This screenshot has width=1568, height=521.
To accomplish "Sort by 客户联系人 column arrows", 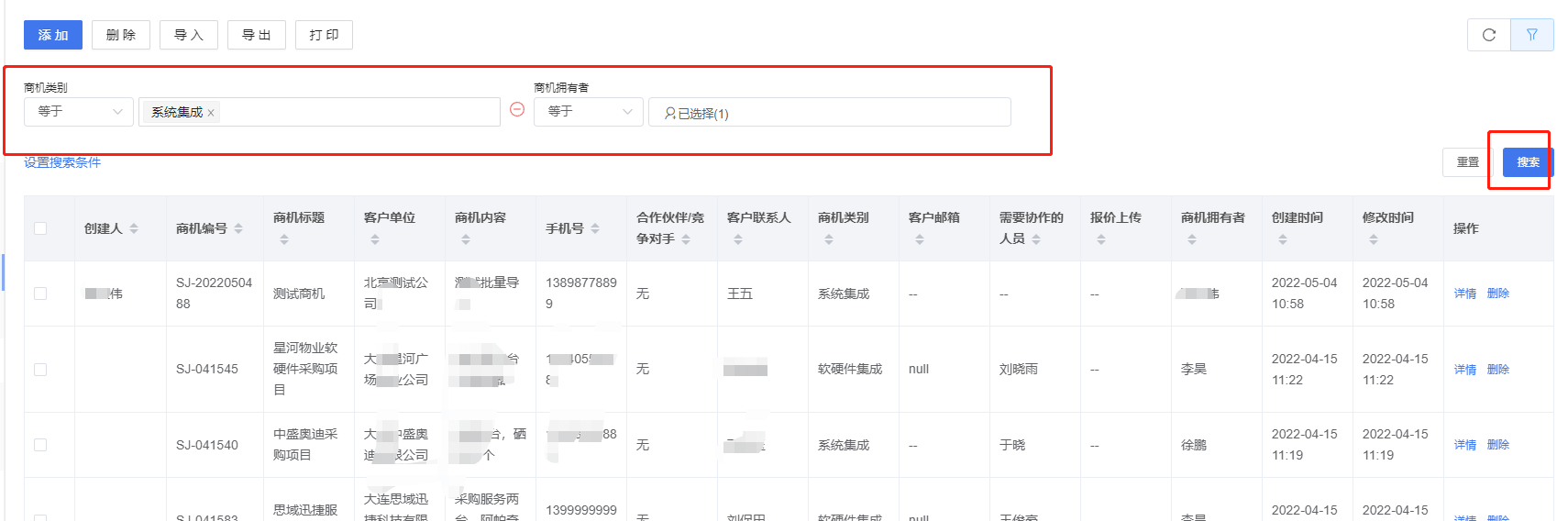I will (x=738, y=239).
